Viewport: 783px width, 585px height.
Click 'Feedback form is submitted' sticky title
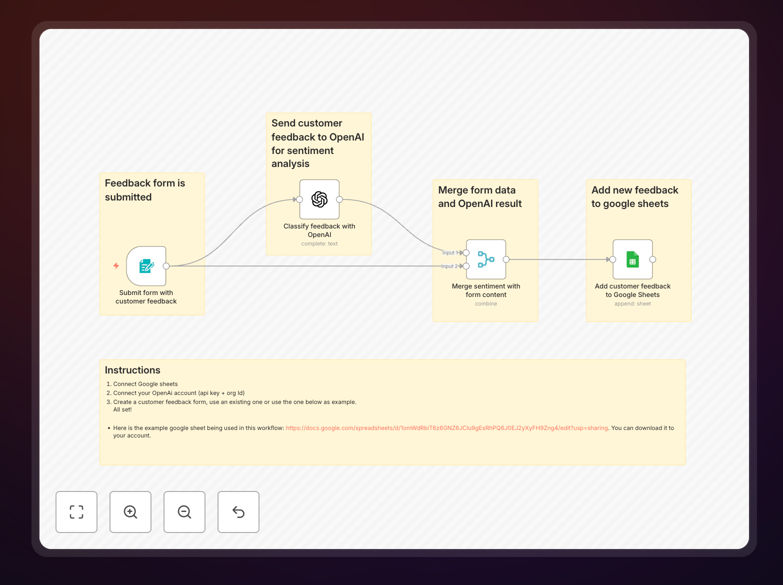[x=145, y=190]
